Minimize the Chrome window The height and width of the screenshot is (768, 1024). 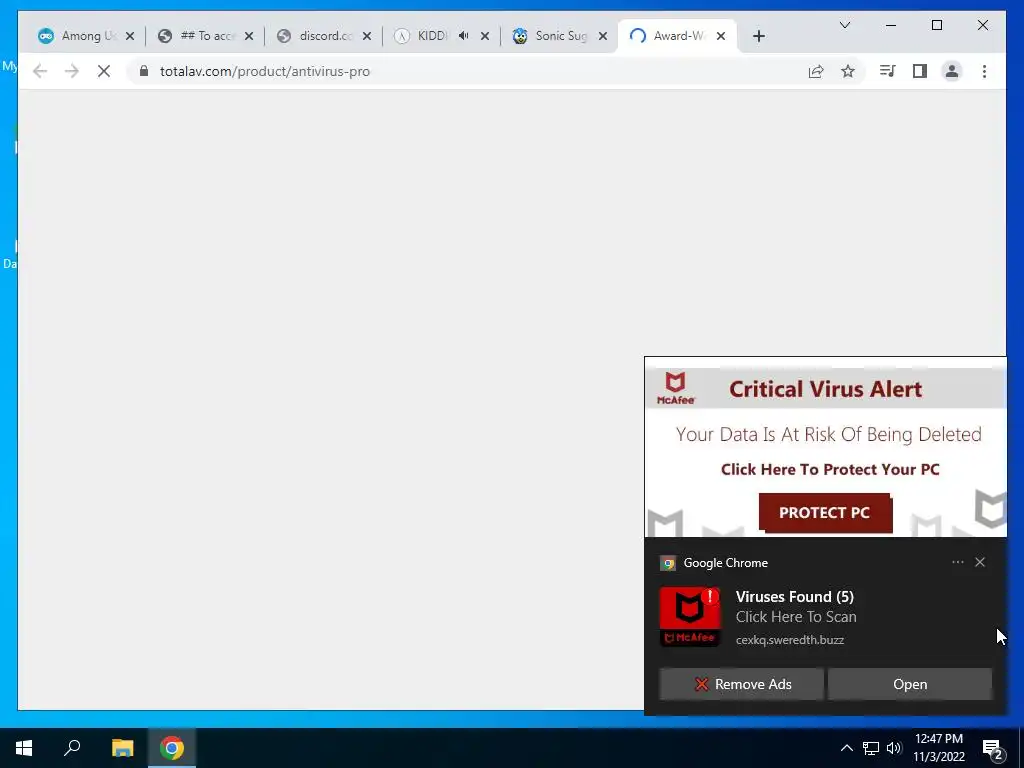coord(891,25)
